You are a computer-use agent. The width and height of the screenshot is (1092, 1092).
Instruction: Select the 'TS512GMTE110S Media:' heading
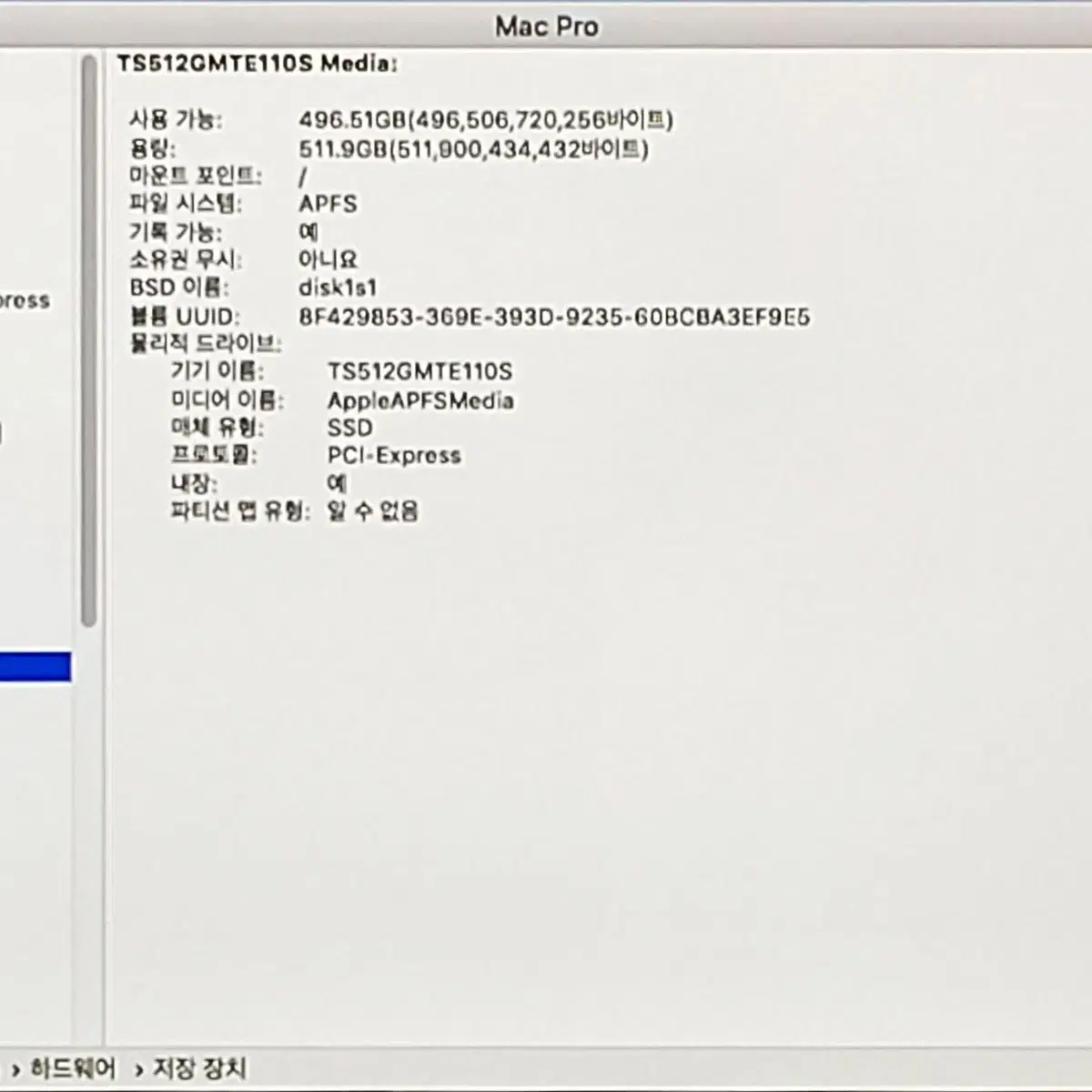pyautogui.click(x=257, y=64)
